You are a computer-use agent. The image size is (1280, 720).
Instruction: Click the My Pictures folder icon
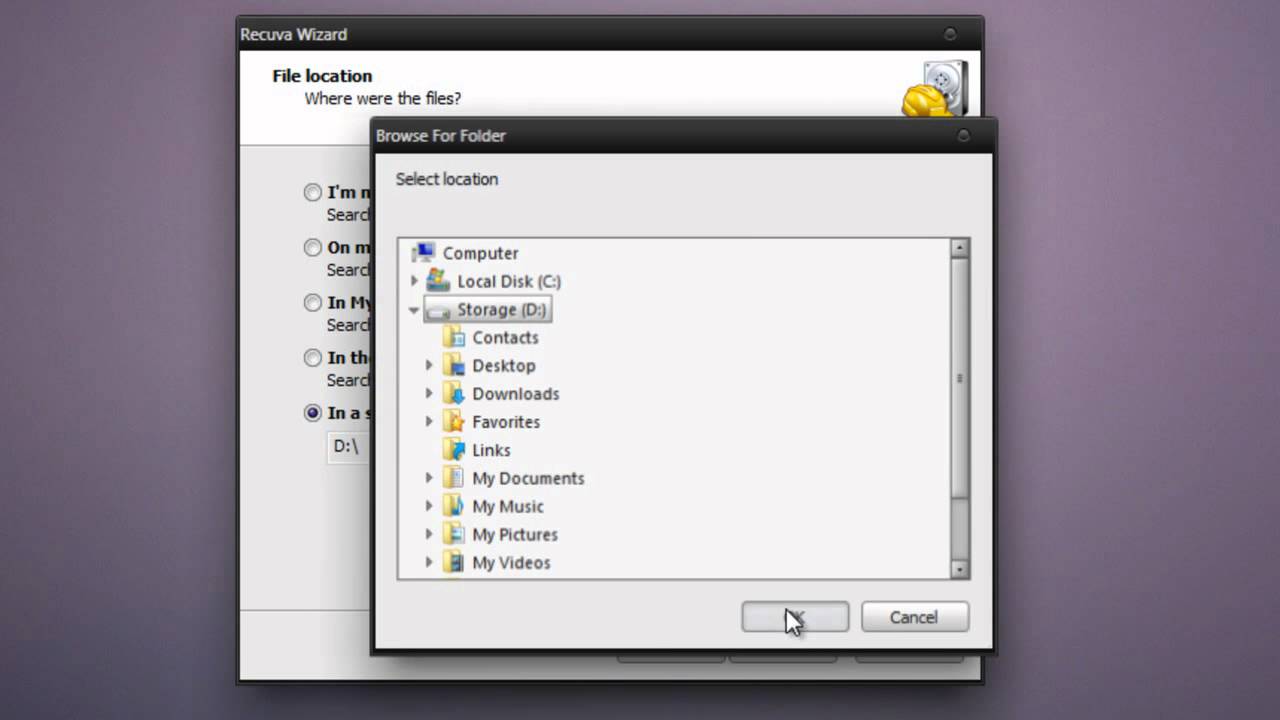[x=454, y=533]
